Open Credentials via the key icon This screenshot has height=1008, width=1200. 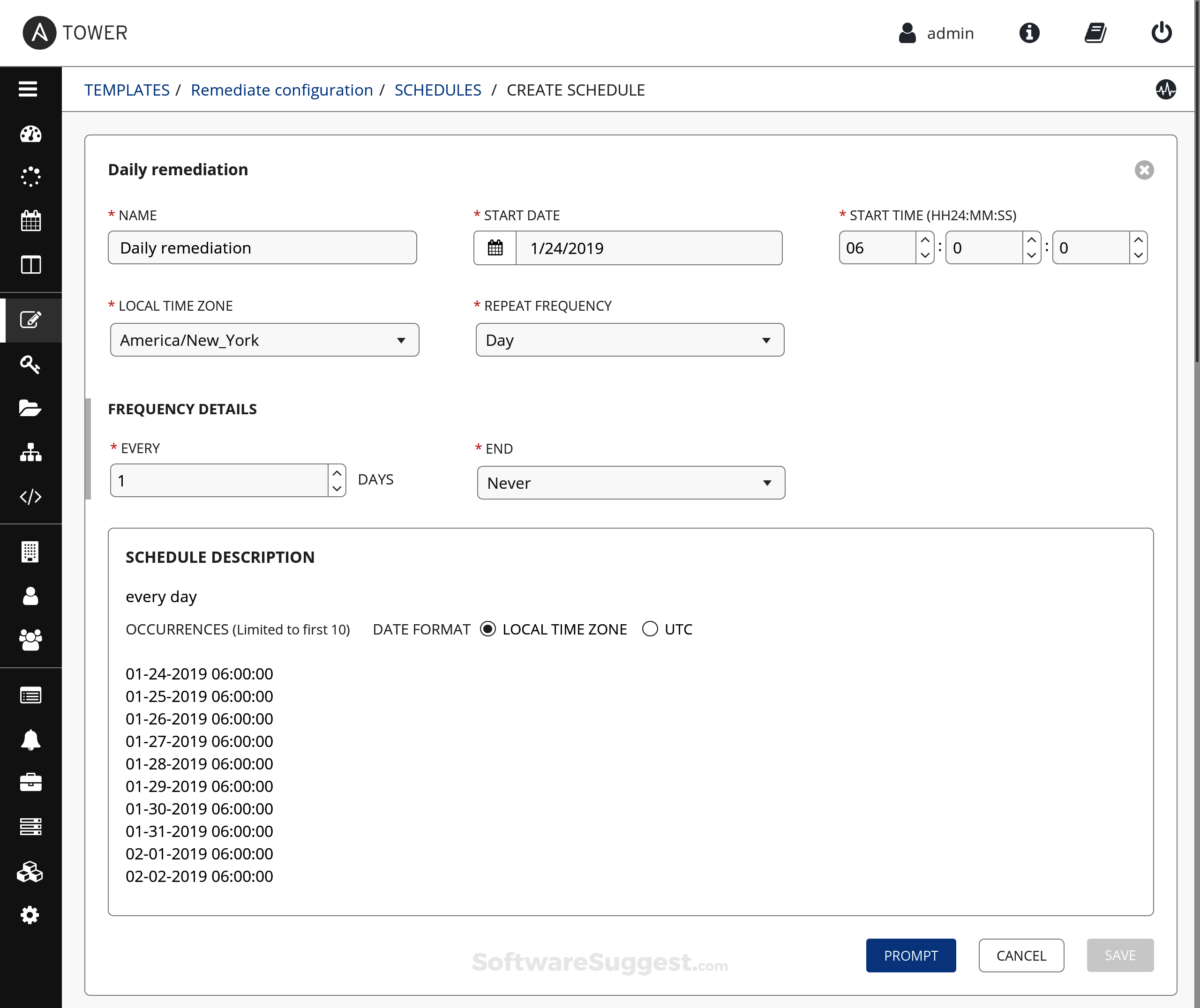30,365
